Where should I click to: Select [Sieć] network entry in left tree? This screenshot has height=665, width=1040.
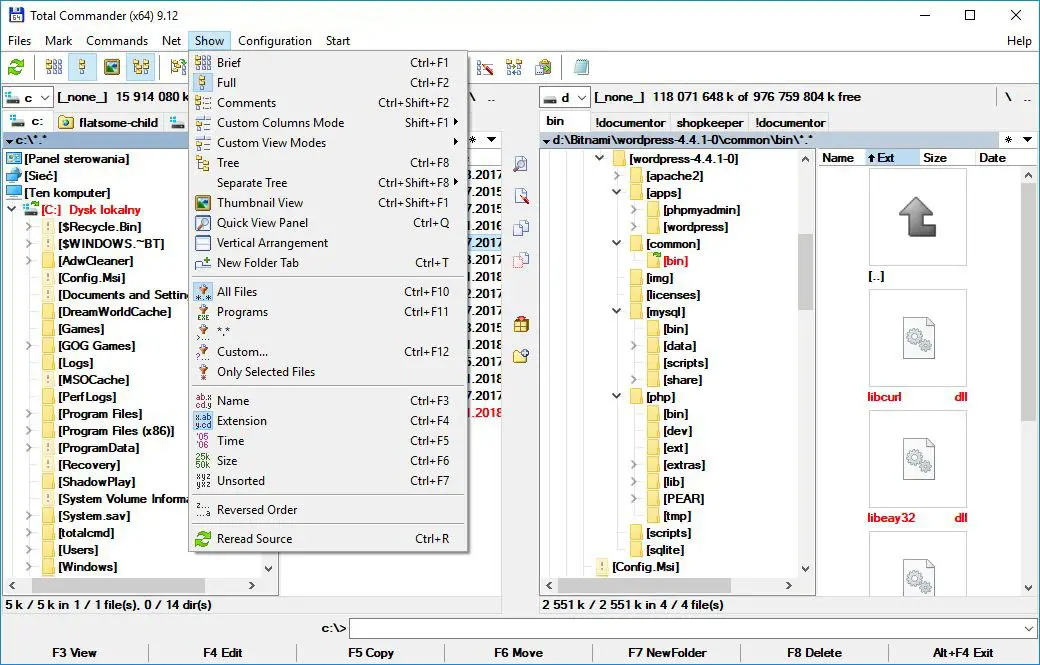point(40,176)
